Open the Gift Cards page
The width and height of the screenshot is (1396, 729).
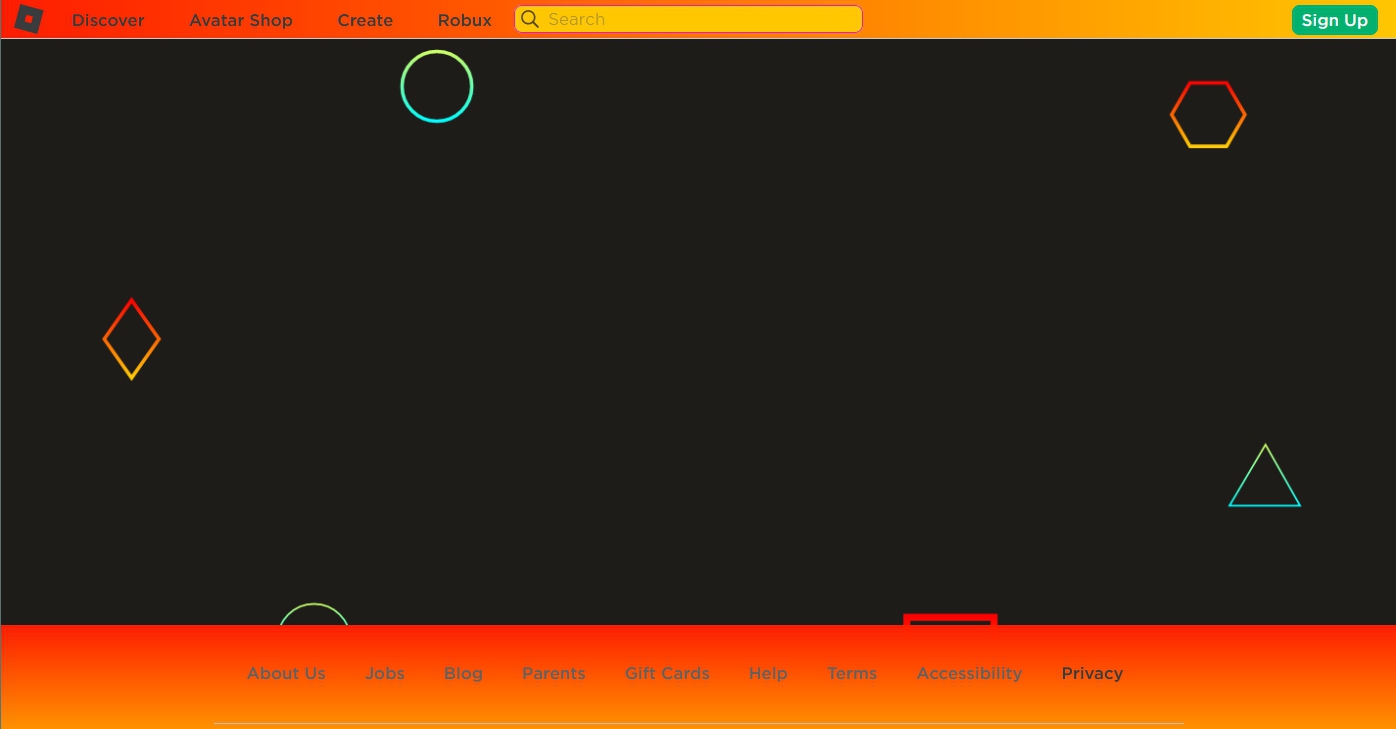(x=667, y=673)
